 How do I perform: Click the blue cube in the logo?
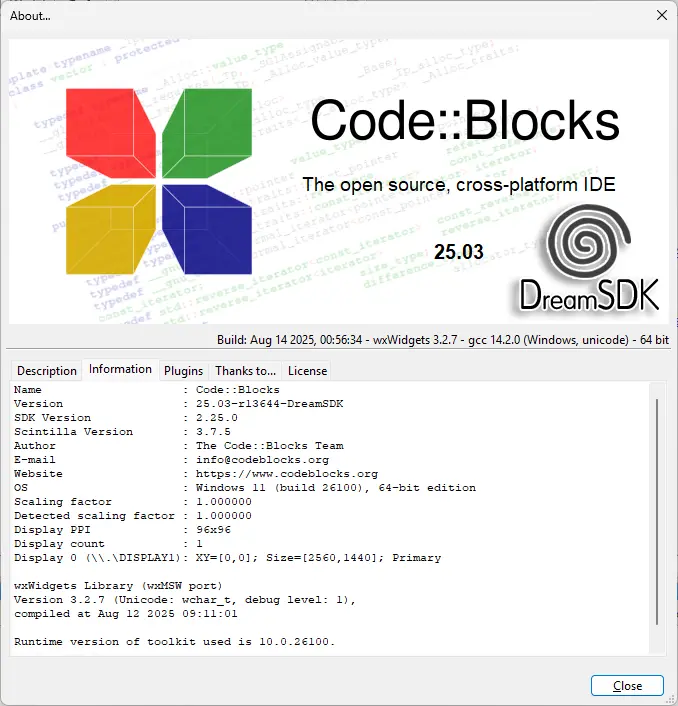point(207,229)
